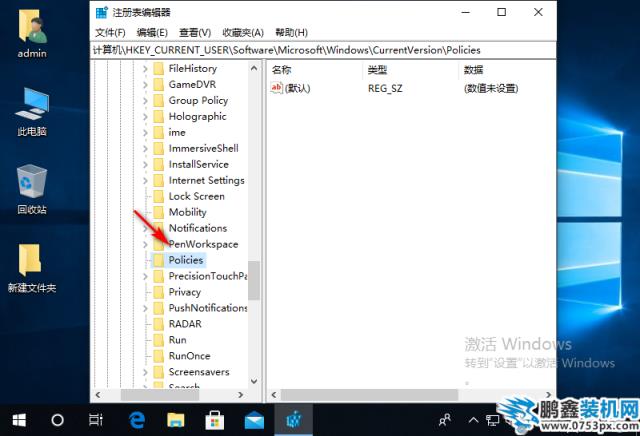640x436 pixels.
Task: Click the tree pane vertical scrollbar thumb
Action: click(x=254, y=280)
